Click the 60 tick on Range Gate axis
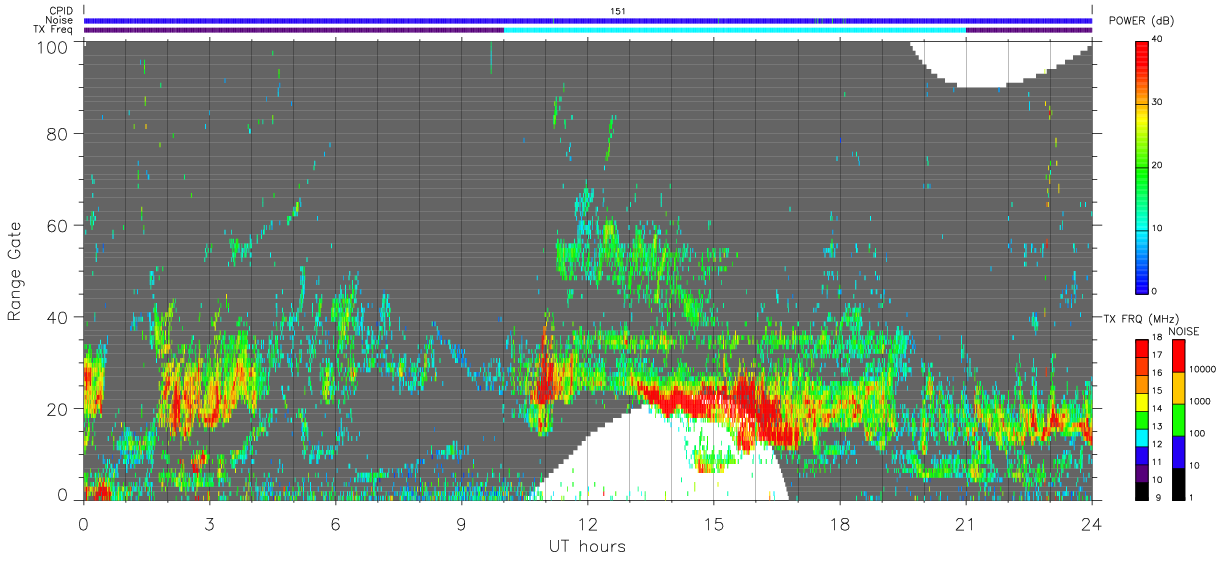This screenshot has height=567, width=1228. [x=58, y=225]
